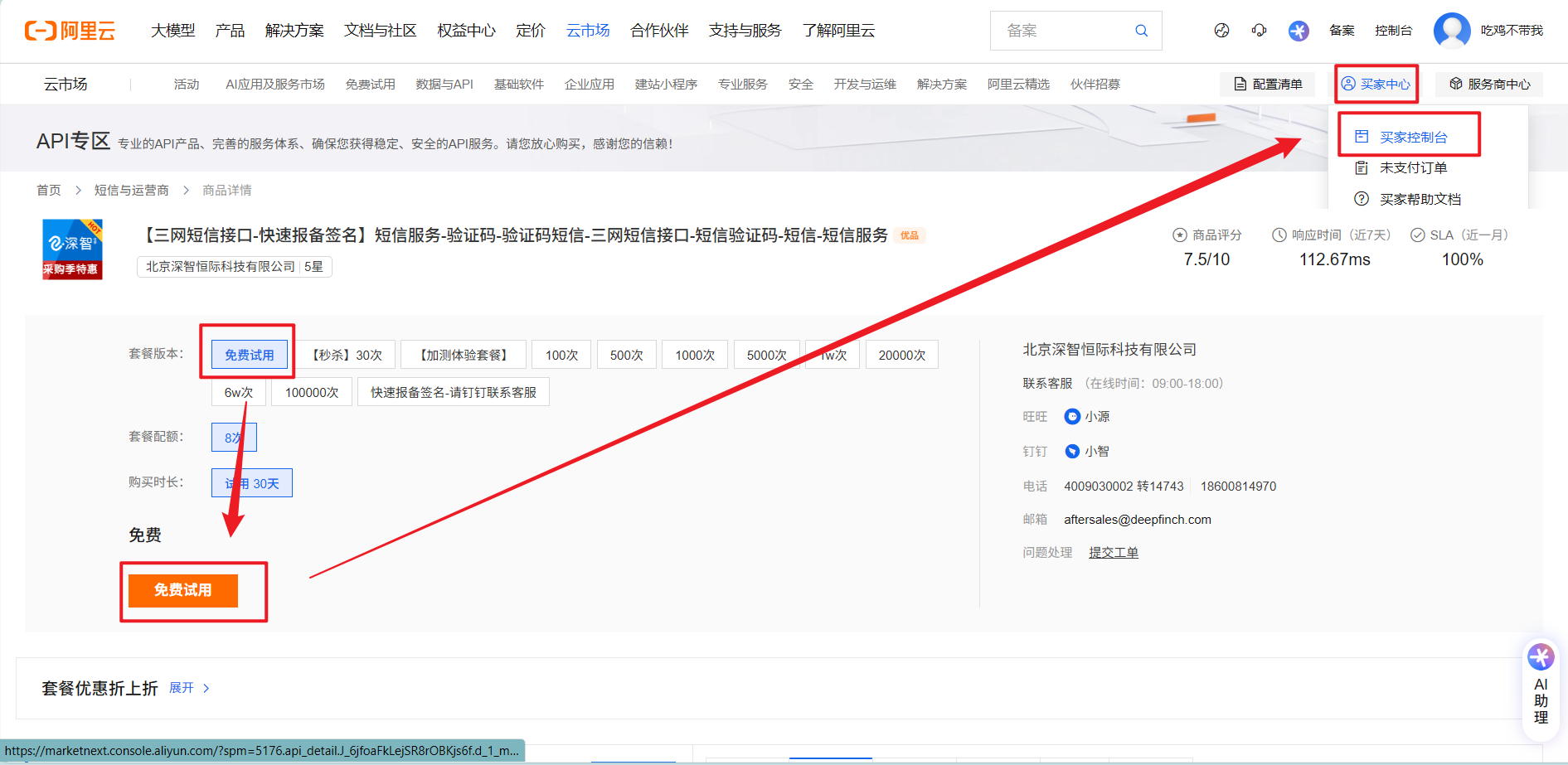The width and height of the screenshot is (1568, 765).
Task: Click the AI assistant icon in top bar
Action: [1299, 31]
